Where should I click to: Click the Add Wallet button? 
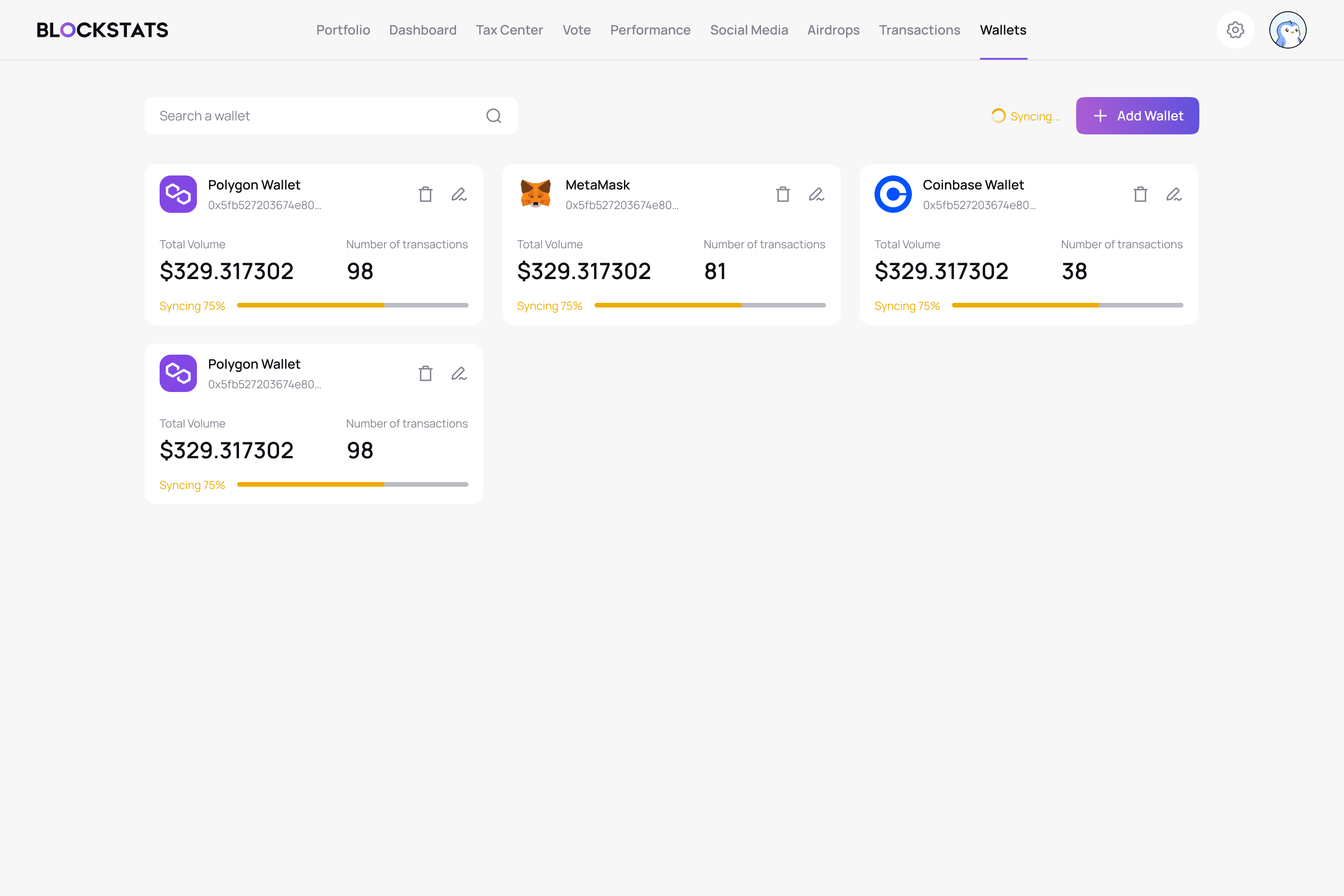[1137, 115]
